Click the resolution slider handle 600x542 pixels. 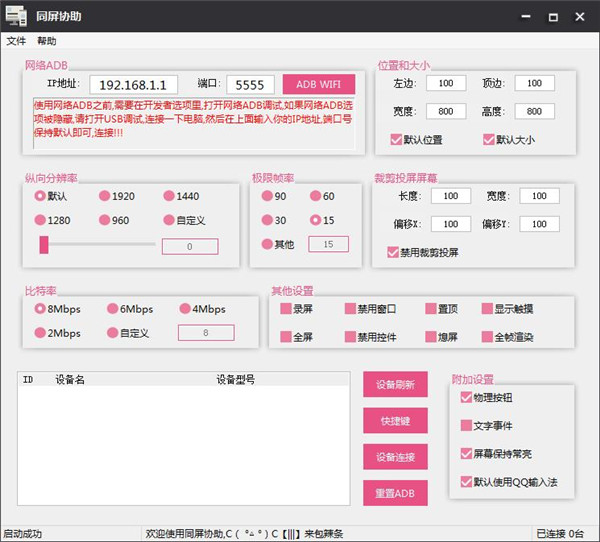click(x=44, y=245)
